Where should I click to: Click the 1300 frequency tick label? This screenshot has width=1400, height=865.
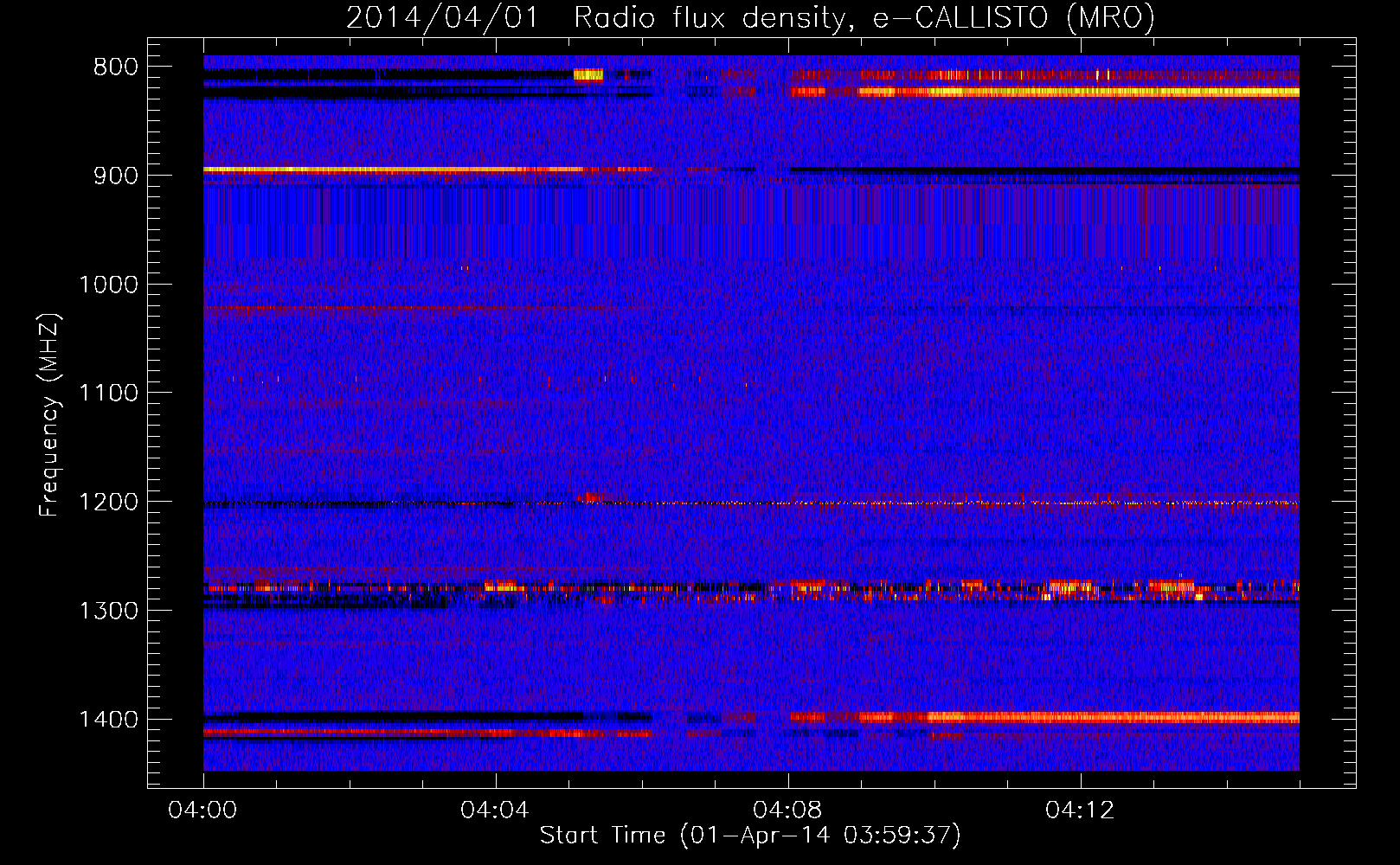pyautogui.click(x=108, y=611)
